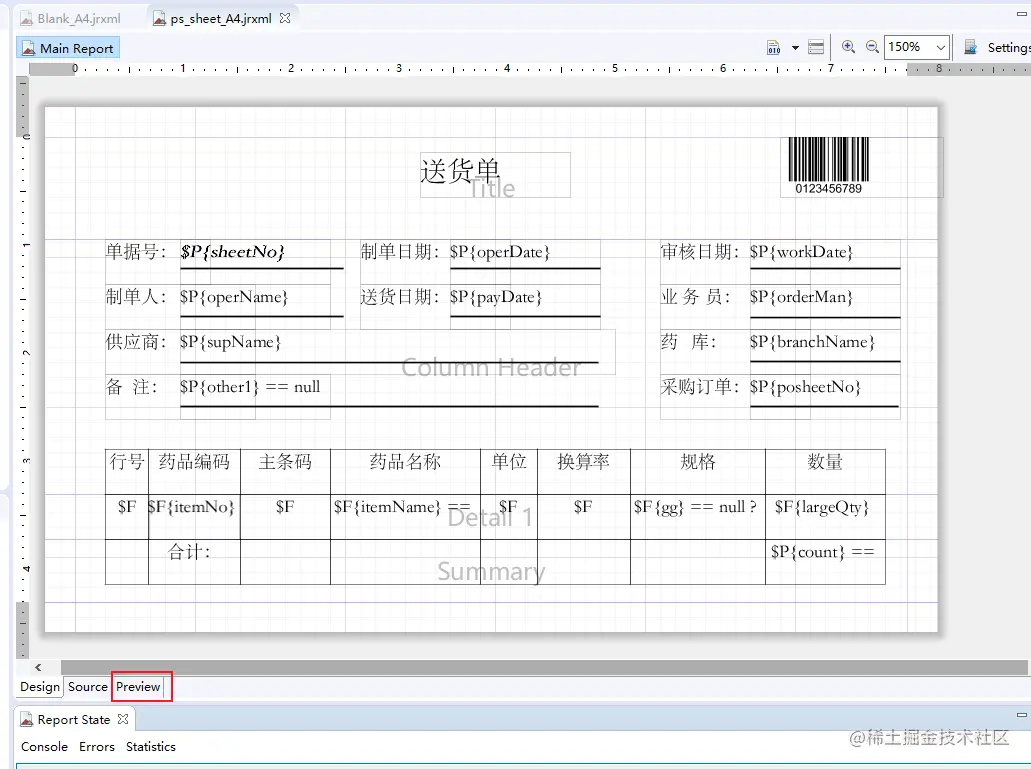Click the back arrow above the Design tab
Screen dimensions: 1031x769
(x=37, y=666)
